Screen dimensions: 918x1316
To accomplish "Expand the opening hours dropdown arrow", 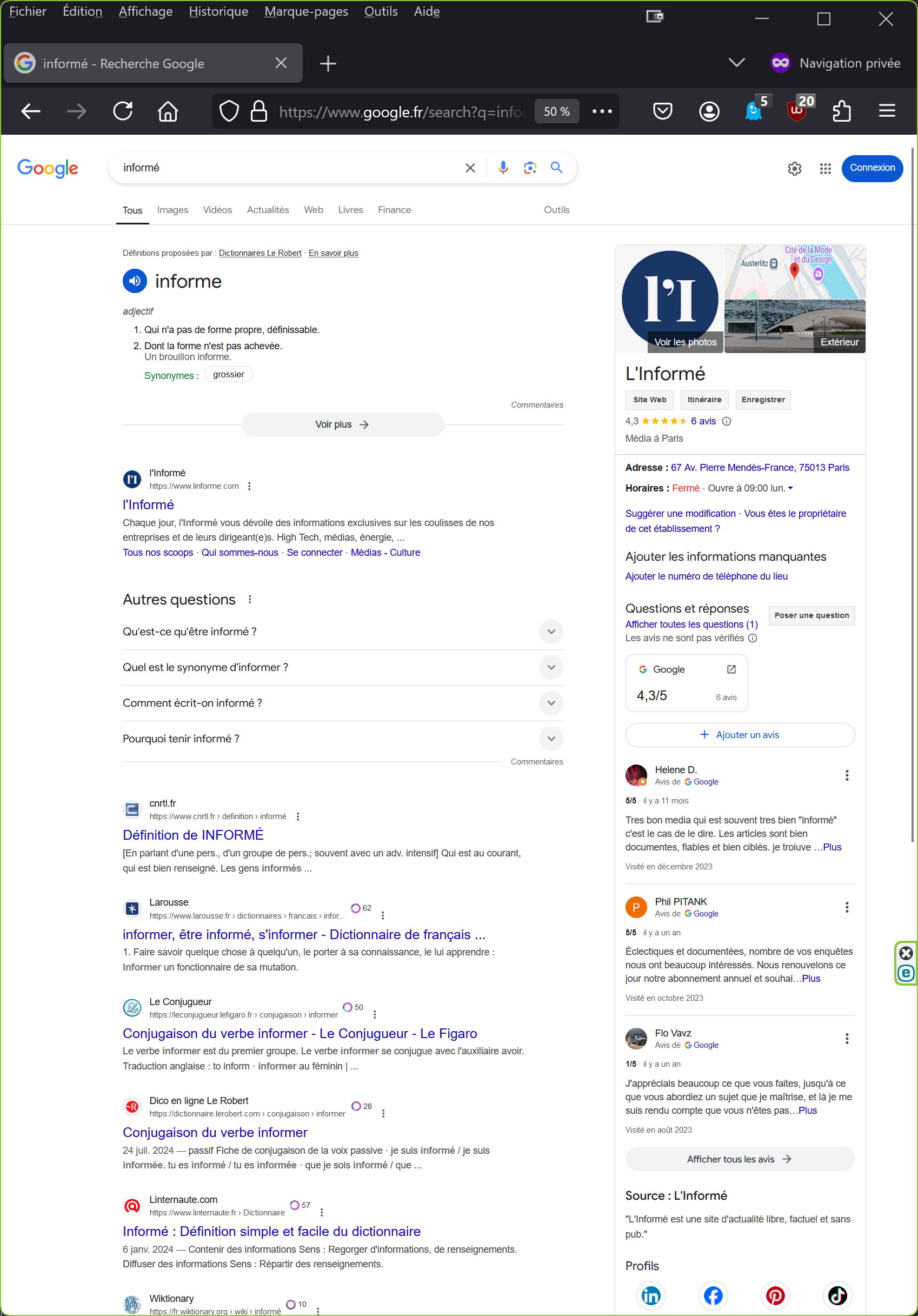I will click(790, 488).
